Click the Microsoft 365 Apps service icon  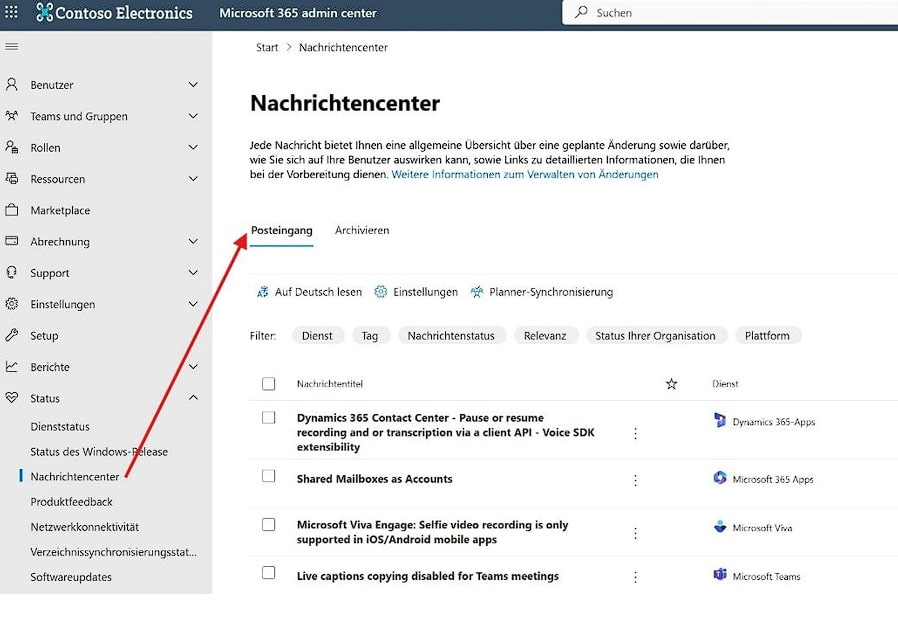point(720,478)
